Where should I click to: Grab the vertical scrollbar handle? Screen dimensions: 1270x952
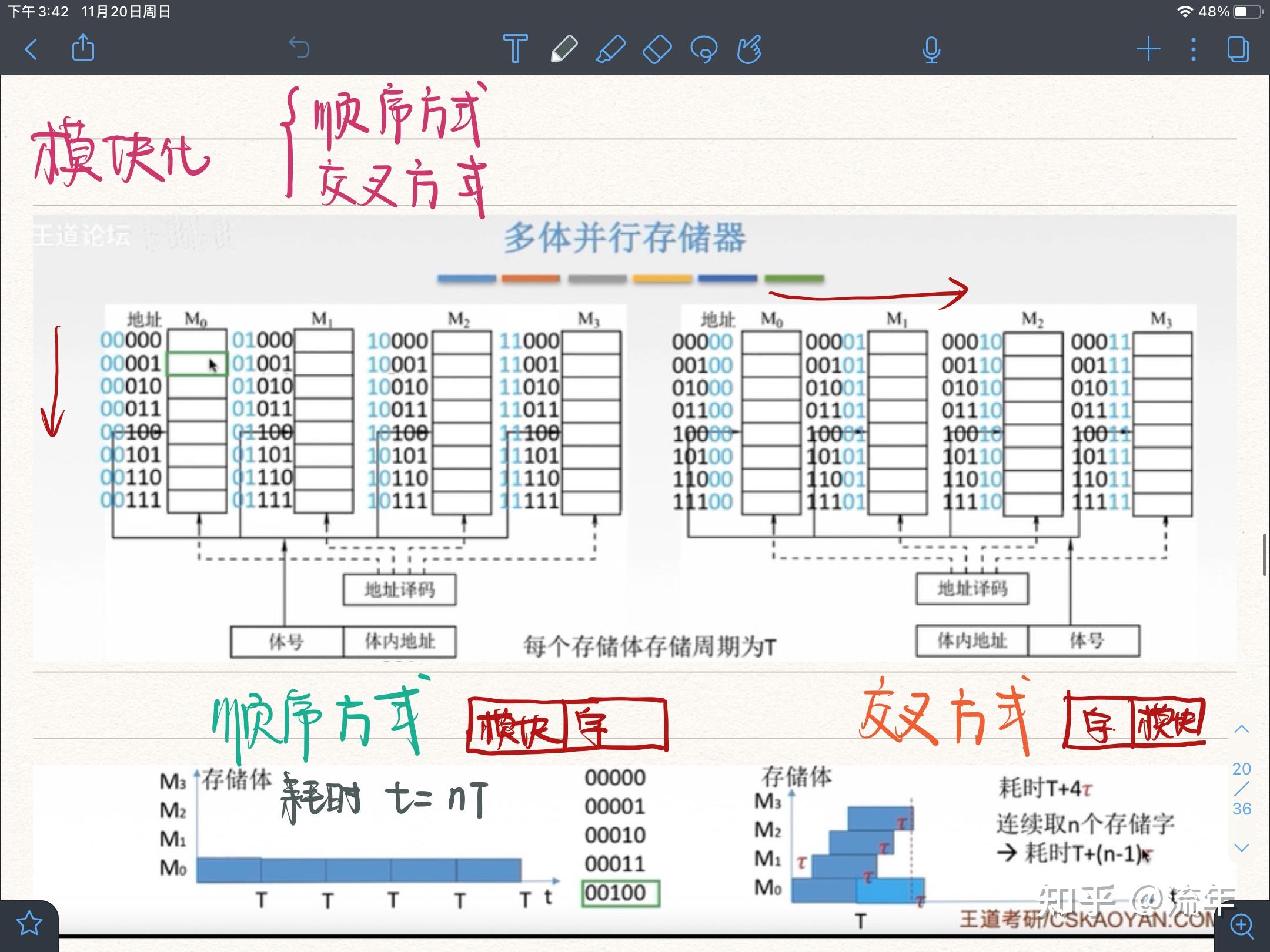tap(1265, 555)
